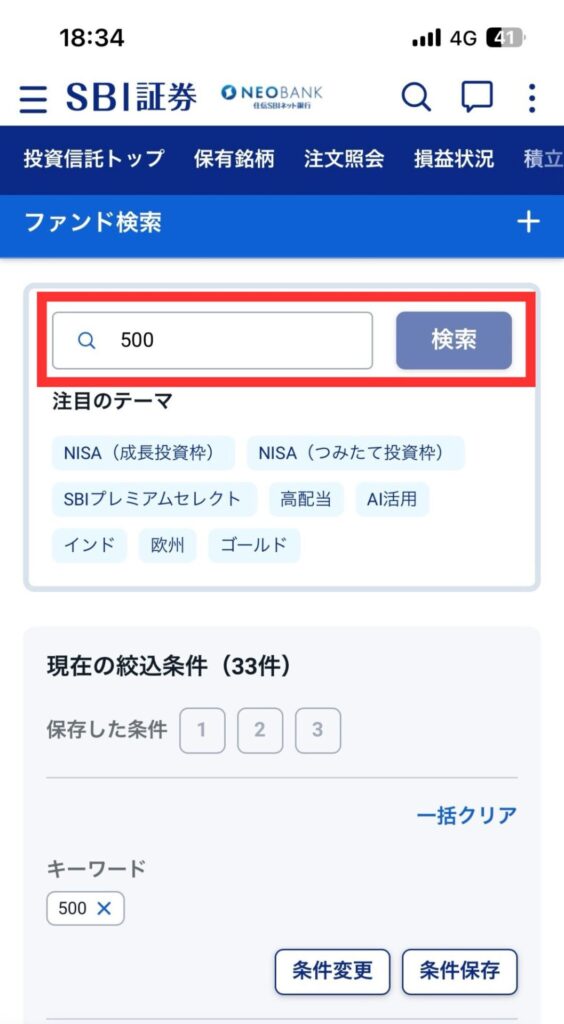
Task: Tap the NEOBANK logo
Action: [272, 96]
